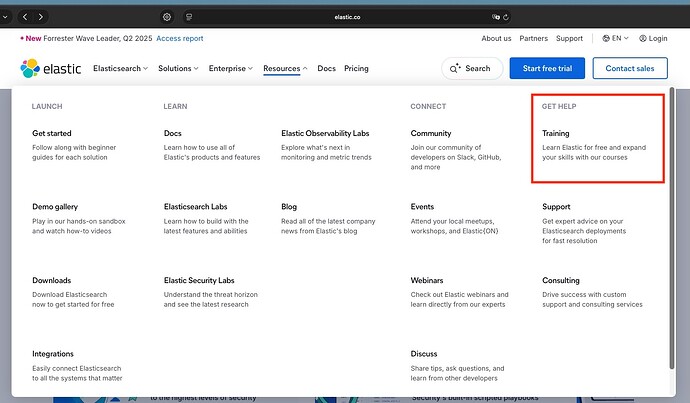This screenshot has height=403, width=690.
Task: Click 'Share tips, ask questions, and' text
Action: (x=457, y=368)
